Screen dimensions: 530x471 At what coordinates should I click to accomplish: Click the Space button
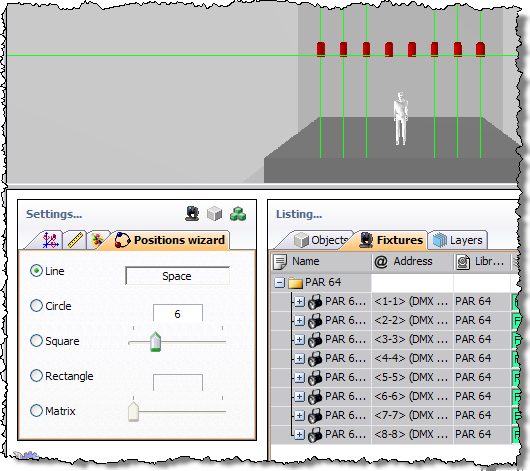(177, 276)
